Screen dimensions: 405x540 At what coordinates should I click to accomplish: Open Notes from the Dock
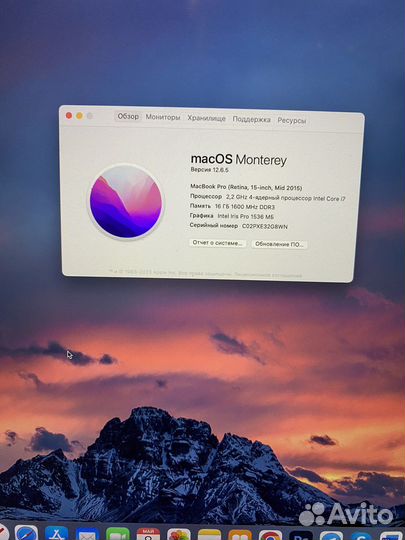tap(209, 534)
